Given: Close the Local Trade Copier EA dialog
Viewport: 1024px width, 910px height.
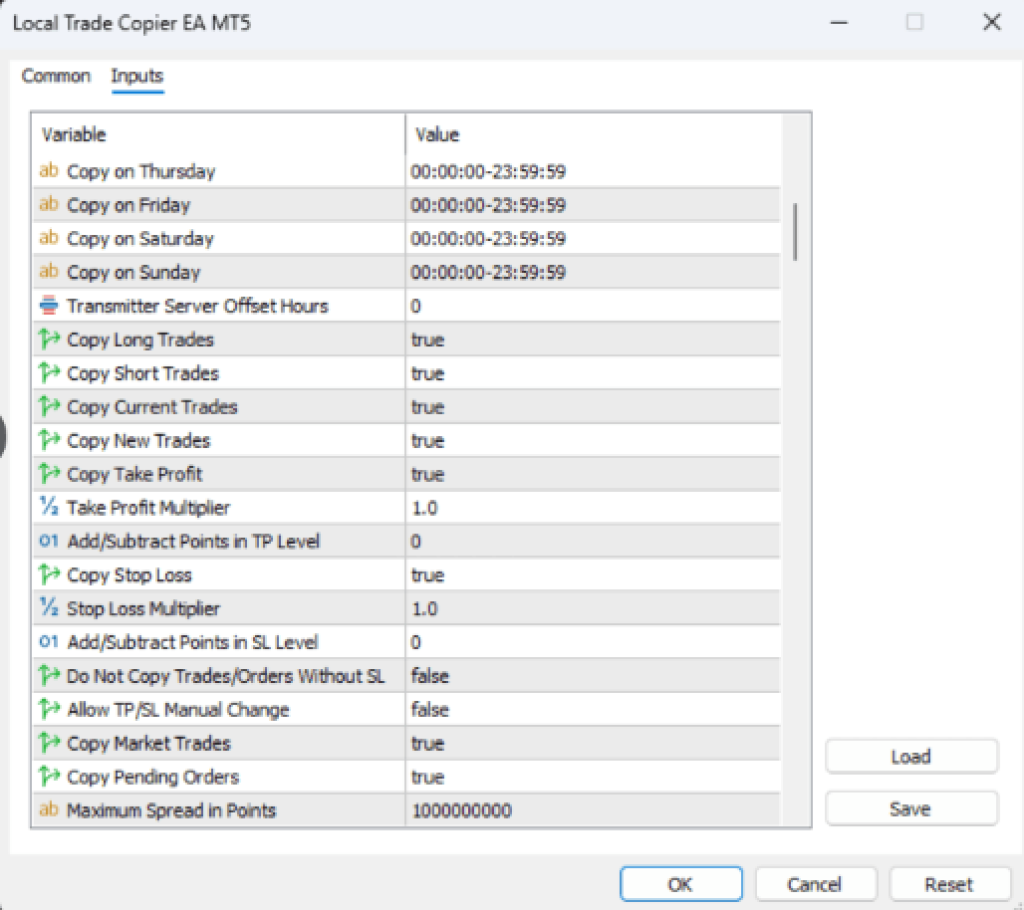Looking at the screenshot, I should click(992, 22).
